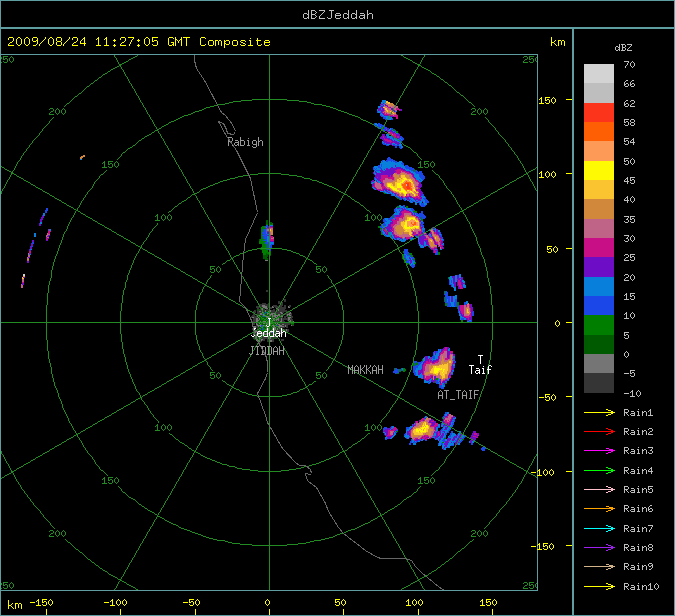The width and height of the screenshot is (675, 616).
Task: Click the white Jeddah label
Action: pos(269,333)
